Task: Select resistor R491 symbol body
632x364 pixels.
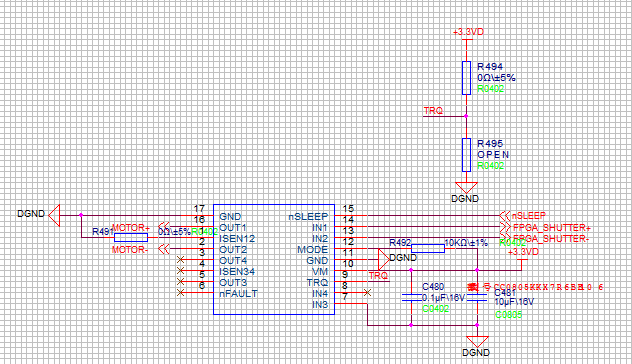Action: click(131, 237)
